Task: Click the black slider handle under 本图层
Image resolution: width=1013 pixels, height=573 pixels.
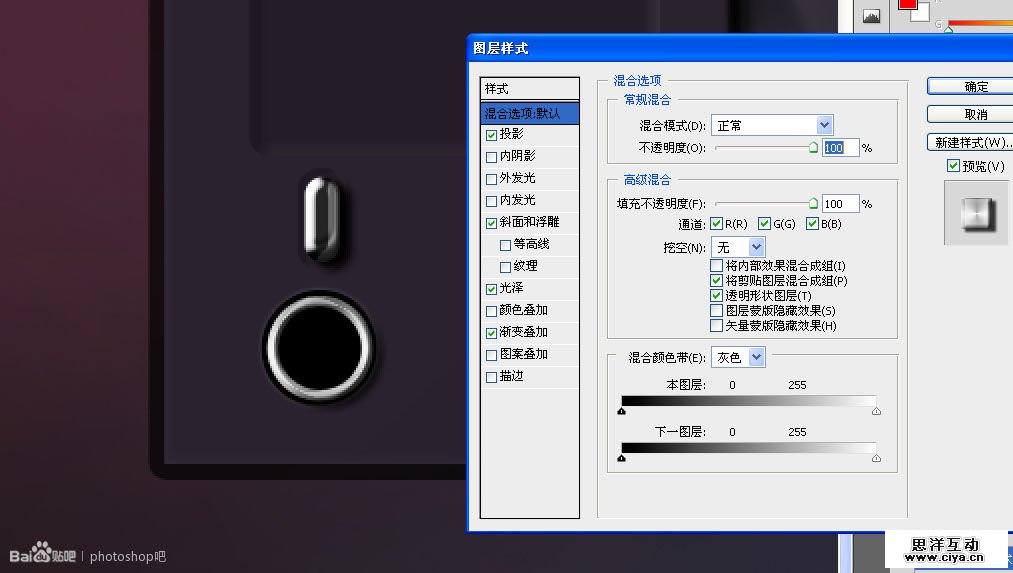Action: [x=622, y=410]
